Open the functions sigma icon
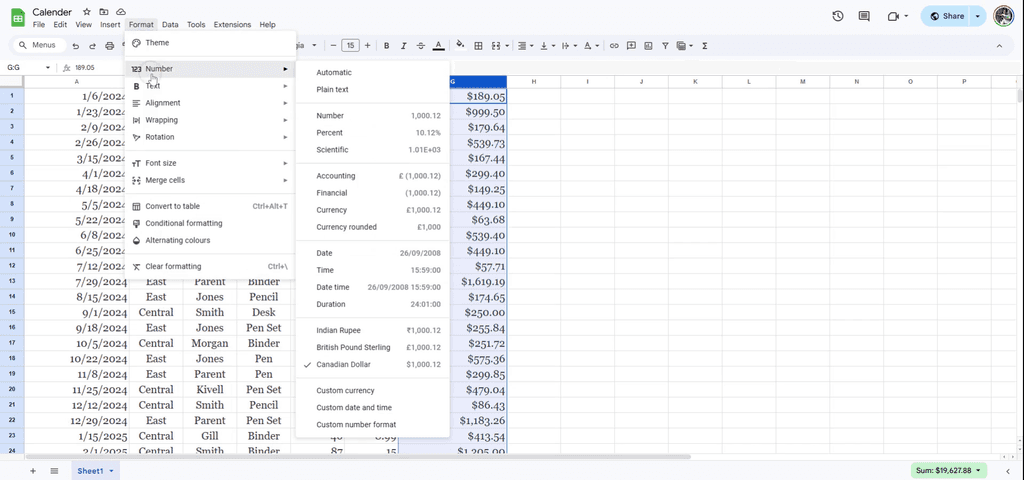Screen dimensions: 1024x480 (x=705, y=46)
